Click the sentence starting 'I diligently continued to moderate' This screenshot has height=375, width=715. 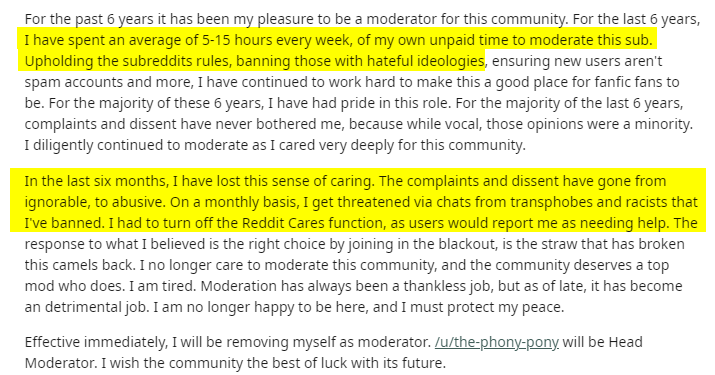pyautogui.click(x=275, y=145)
